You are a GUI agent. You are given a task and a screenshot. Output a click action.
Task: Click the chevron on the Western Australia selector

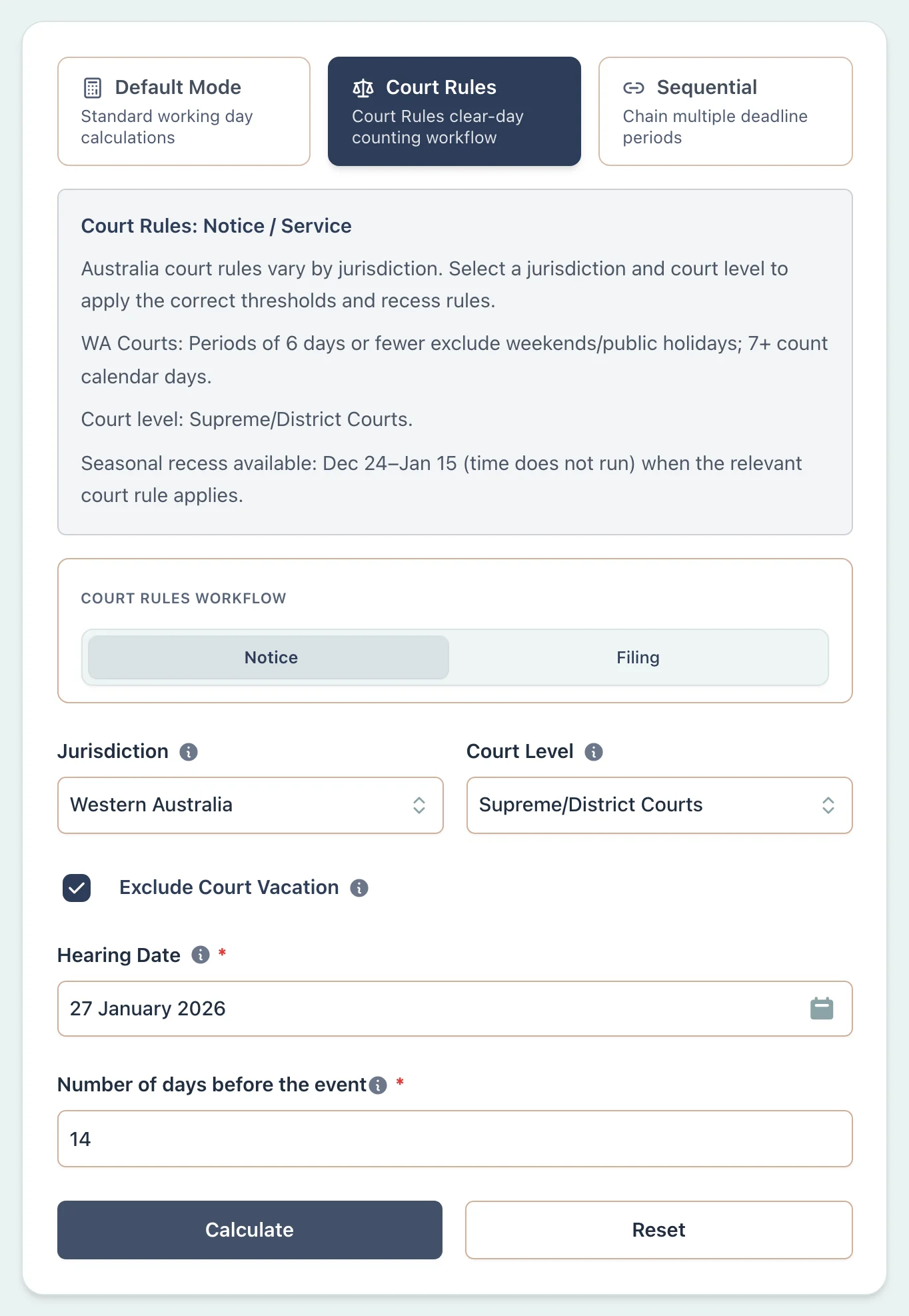point(419,805)
